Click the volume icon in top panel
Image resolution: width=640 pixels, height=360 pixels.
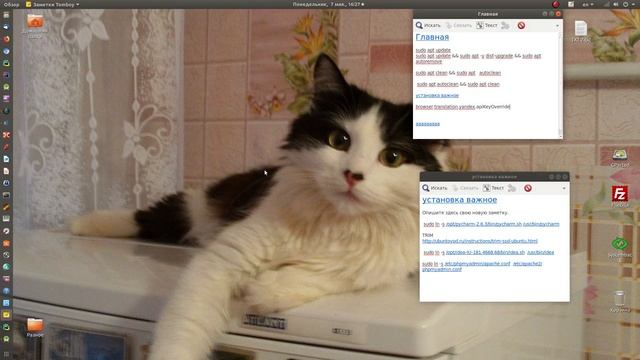coord(616,4)
